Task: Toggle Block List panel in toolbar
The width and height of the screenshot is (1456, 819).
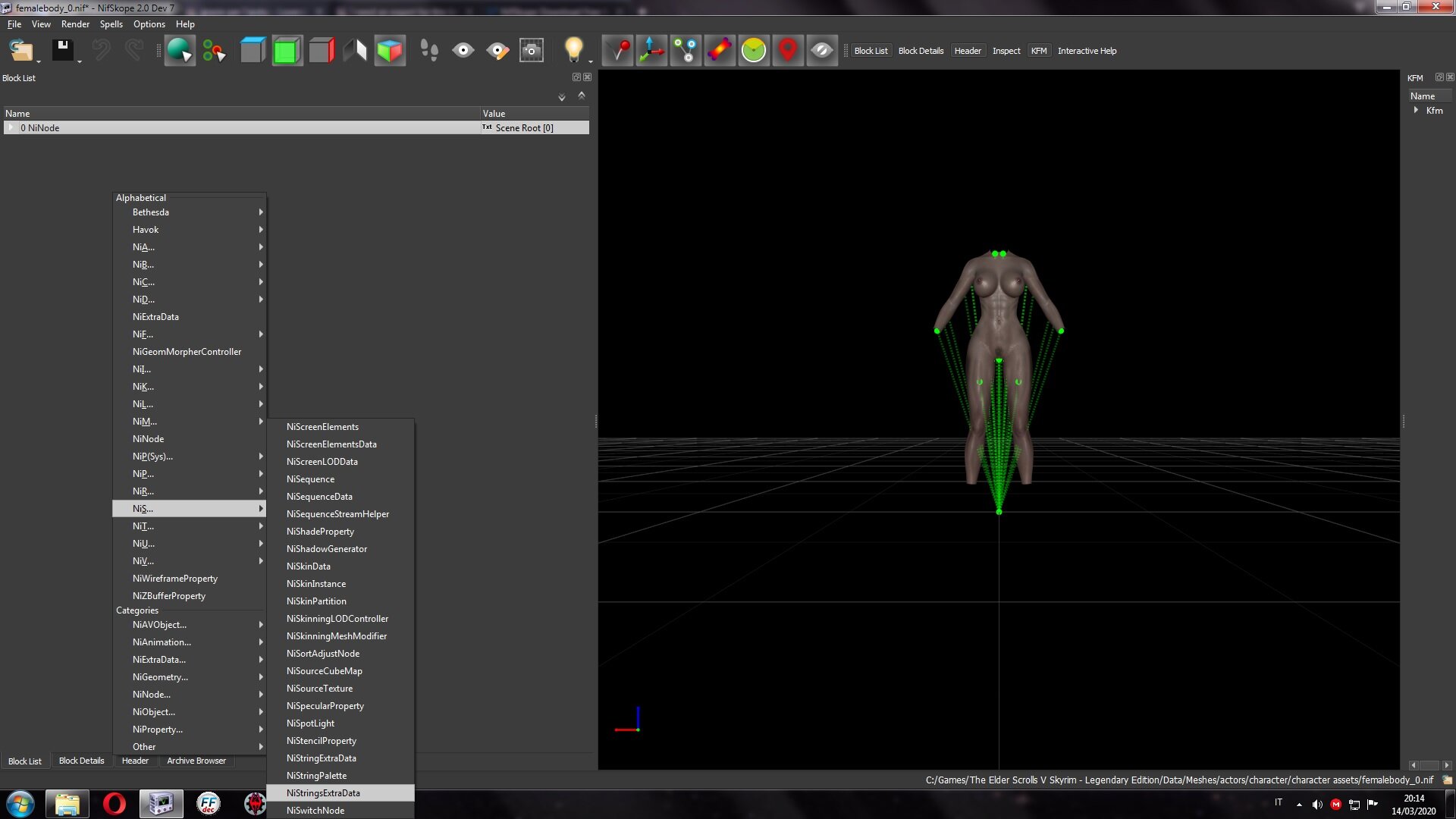Action: (871, 51)
